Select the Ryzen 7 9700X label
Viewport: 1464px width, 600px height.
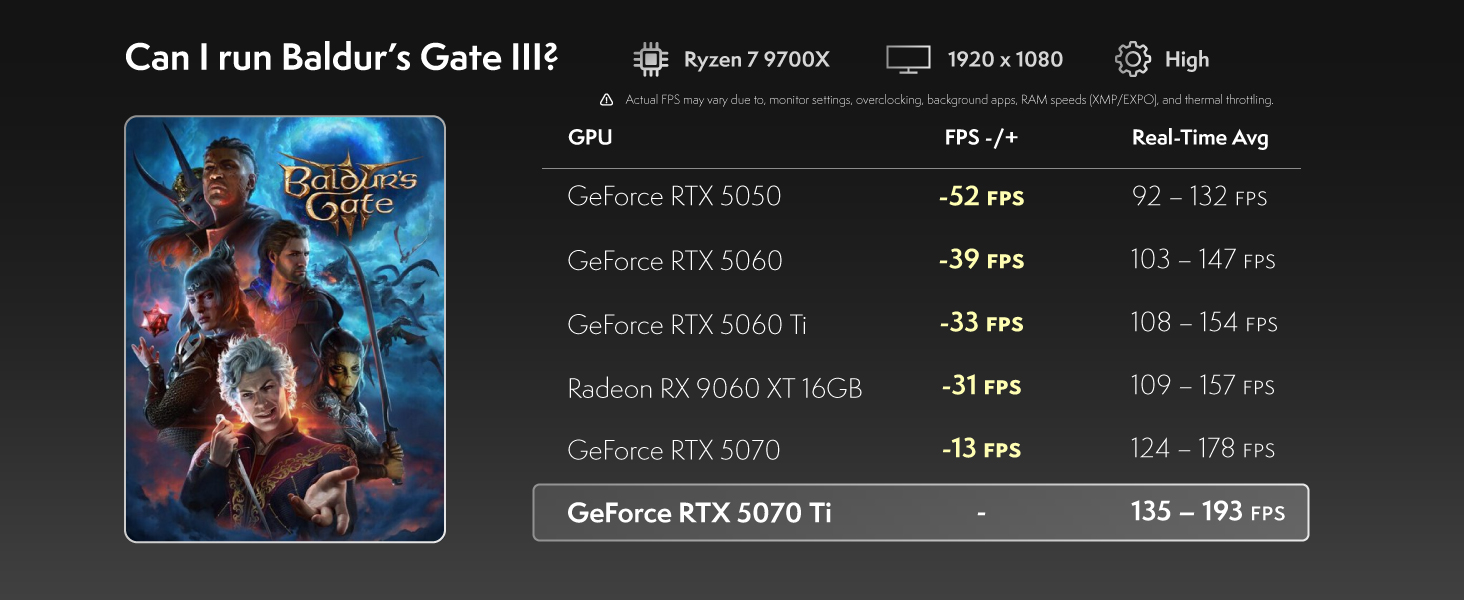coord(757,59)
